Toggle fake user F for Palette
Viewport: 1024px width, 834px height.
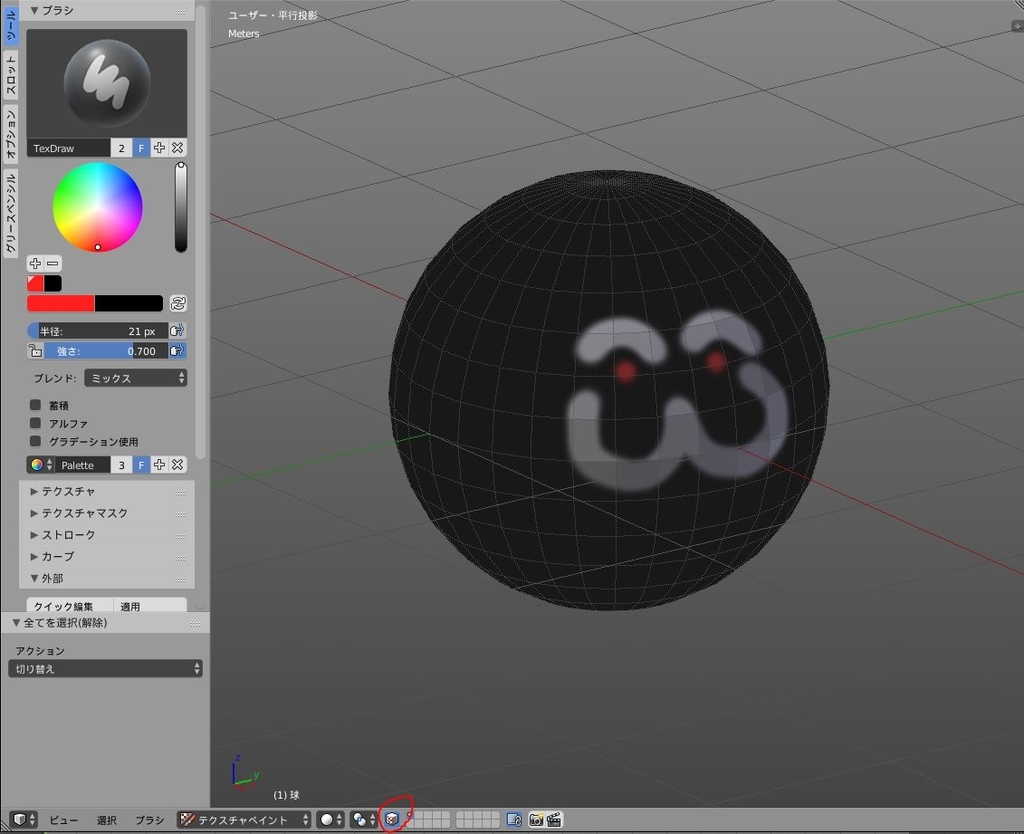click(x=141, y=465)
